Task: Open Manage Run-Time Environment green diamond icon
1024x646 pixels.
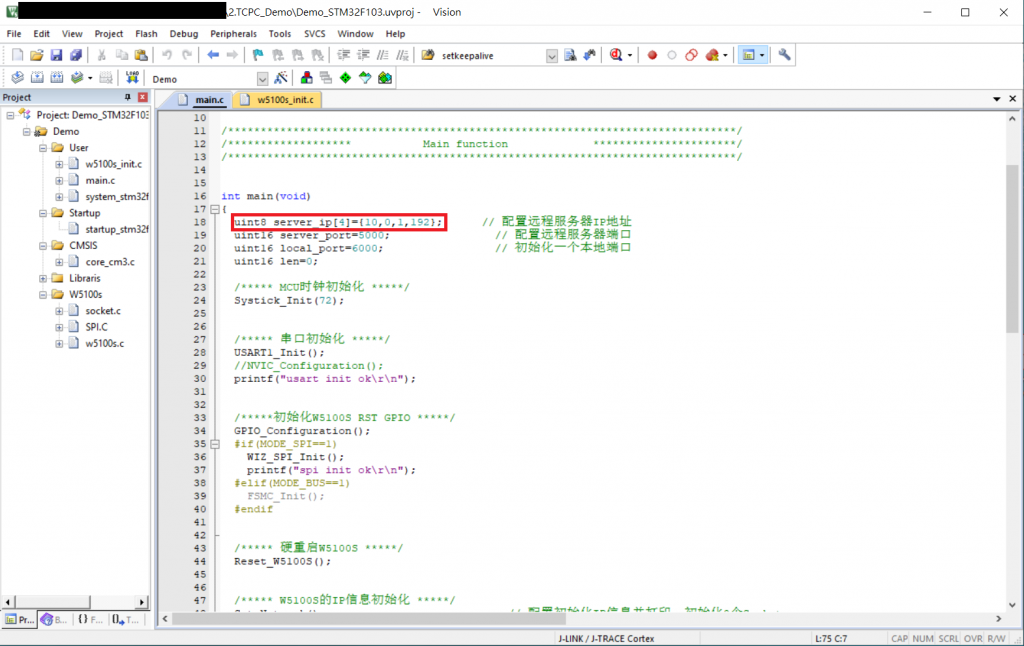Action: click(x=345, y=78)
